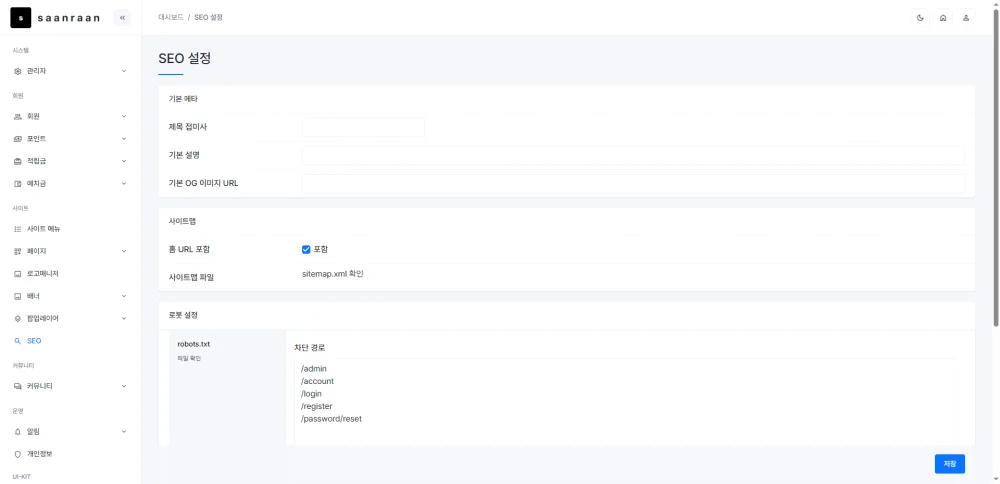Expand the 회원 menu chevron
The height and width of the screenshot is (484, 1000).
click(x=124, y=117)
